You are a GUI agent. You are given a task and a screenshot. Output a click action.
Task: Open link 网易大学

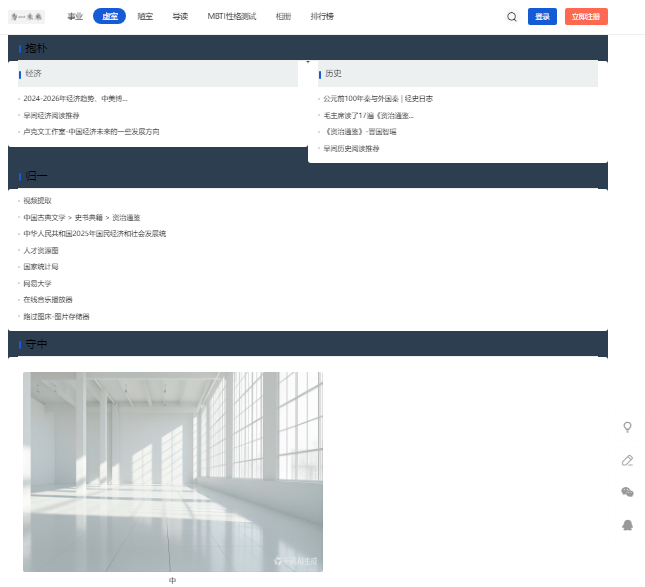click(37, 283)
